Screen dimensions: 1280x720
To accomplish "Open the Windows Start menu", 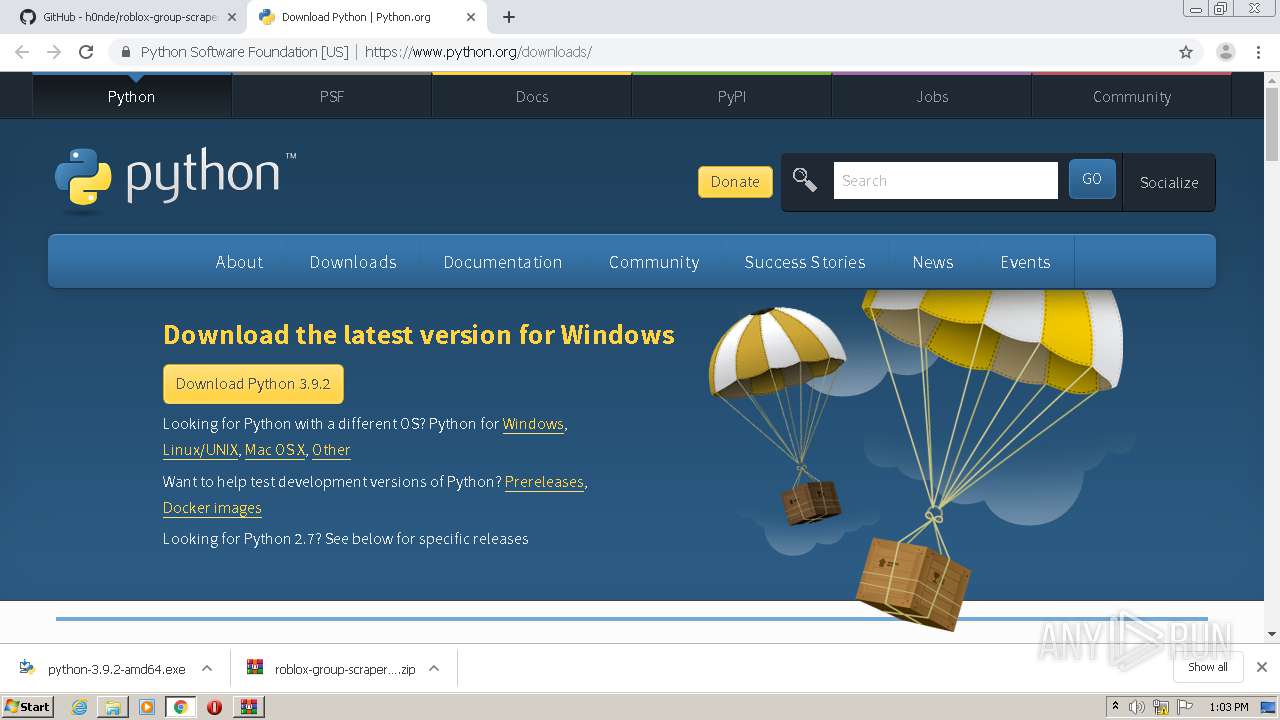I will [x=28, y=706].
